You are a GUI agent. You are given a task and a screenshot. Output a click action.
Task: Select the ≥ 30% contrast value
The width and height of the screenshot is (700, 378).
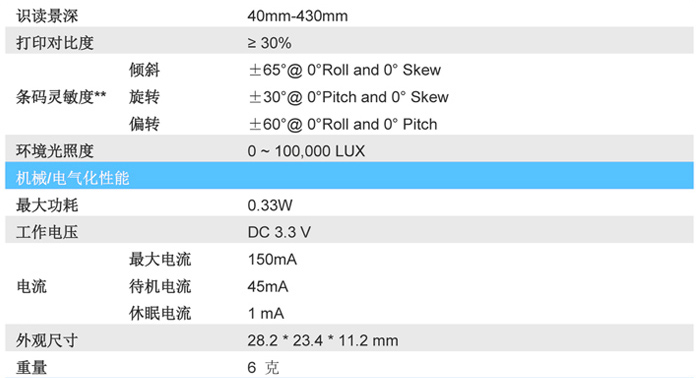tap(269, 43)
